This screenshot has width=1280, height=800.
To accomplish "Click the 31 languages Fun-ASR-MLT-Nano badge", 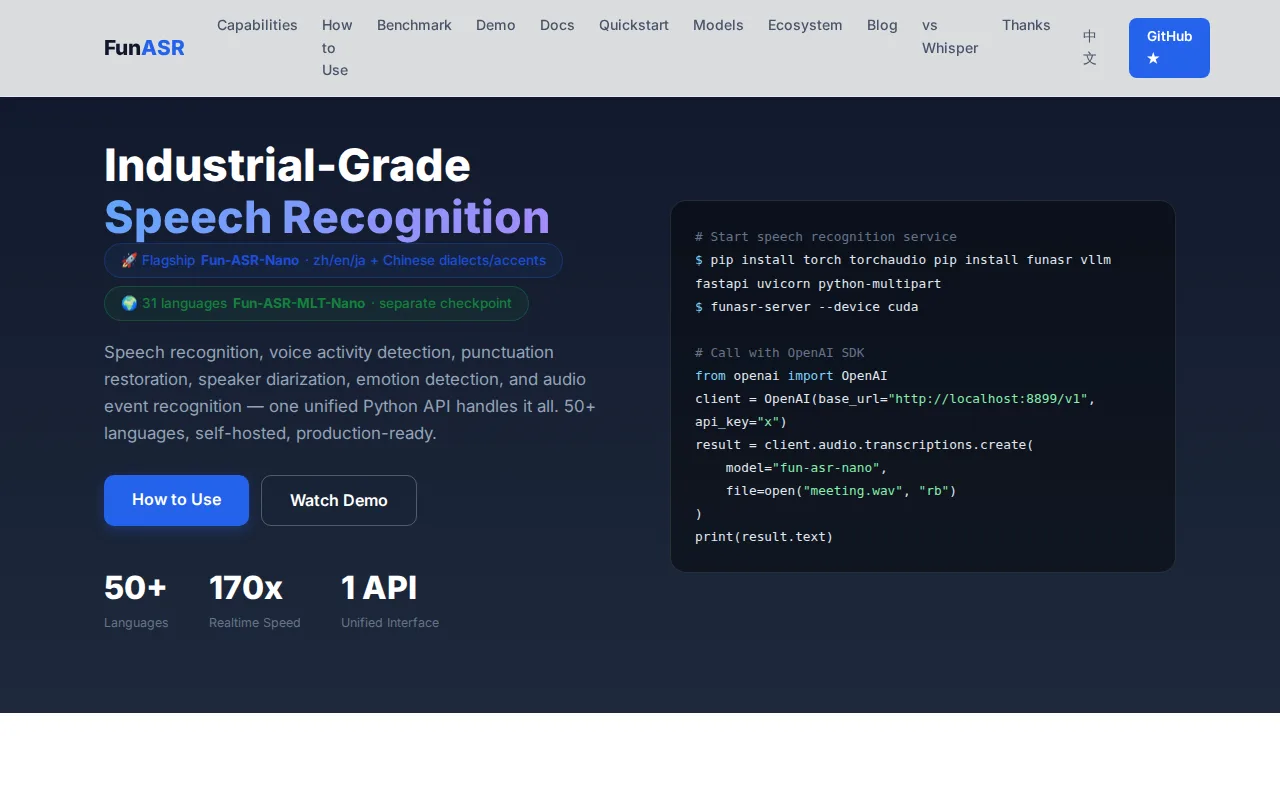I will click(x=316, y=304).
